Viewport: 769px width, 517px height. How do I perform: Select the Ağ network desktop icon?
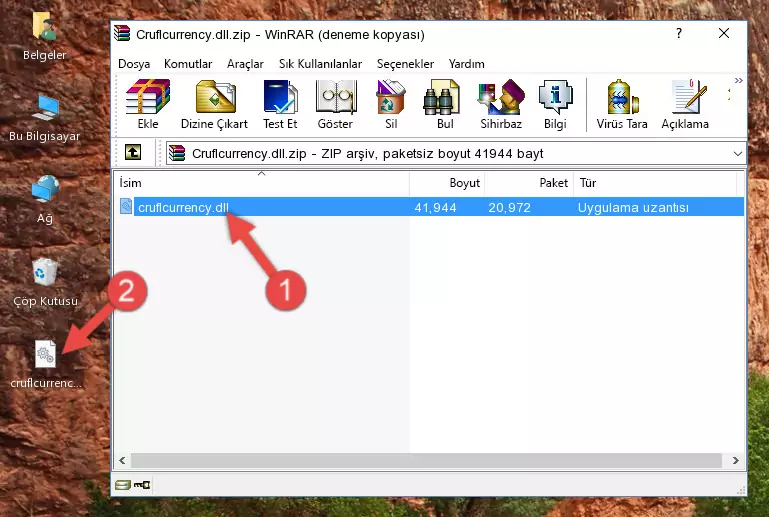pyautogui.click(x=45, y=199)
